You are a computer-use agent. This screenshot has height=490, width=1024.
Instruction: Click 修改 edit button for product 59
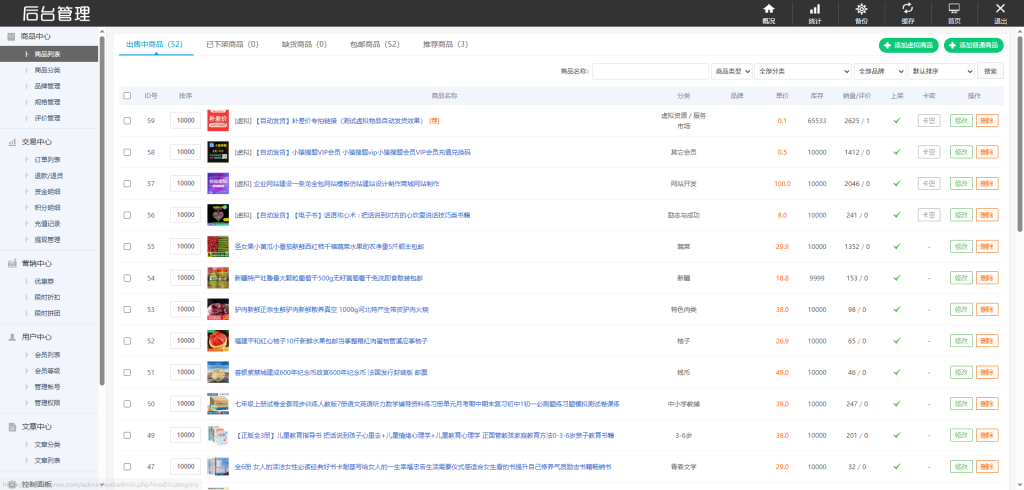click(x=961, y=121)
